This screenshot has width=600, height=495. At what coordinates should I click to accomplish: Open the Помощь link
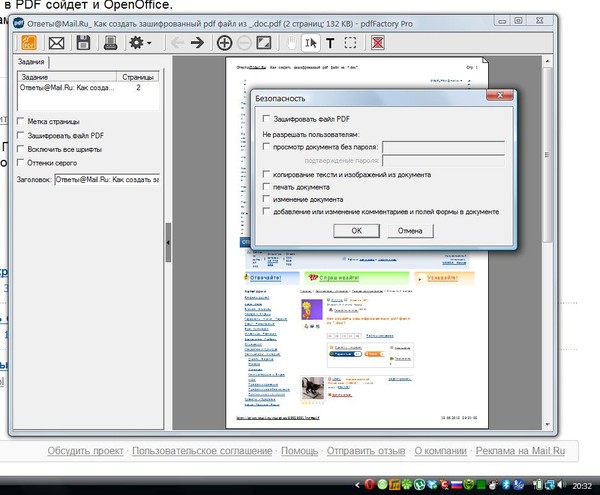[x=300, y=451]
